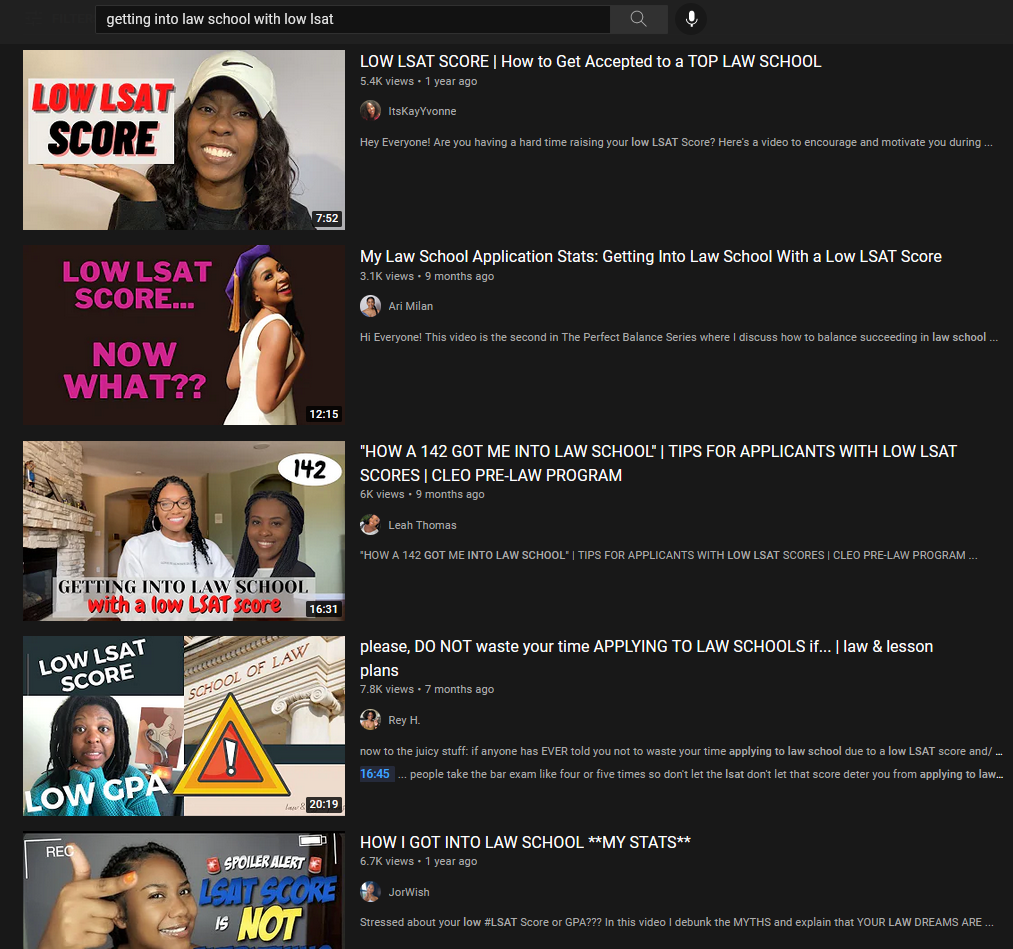Image resolution: width=1013 pixels, height=949 pixels.
Task: Open 'My Law School Application Stats' video title
Action: point(651,256)
